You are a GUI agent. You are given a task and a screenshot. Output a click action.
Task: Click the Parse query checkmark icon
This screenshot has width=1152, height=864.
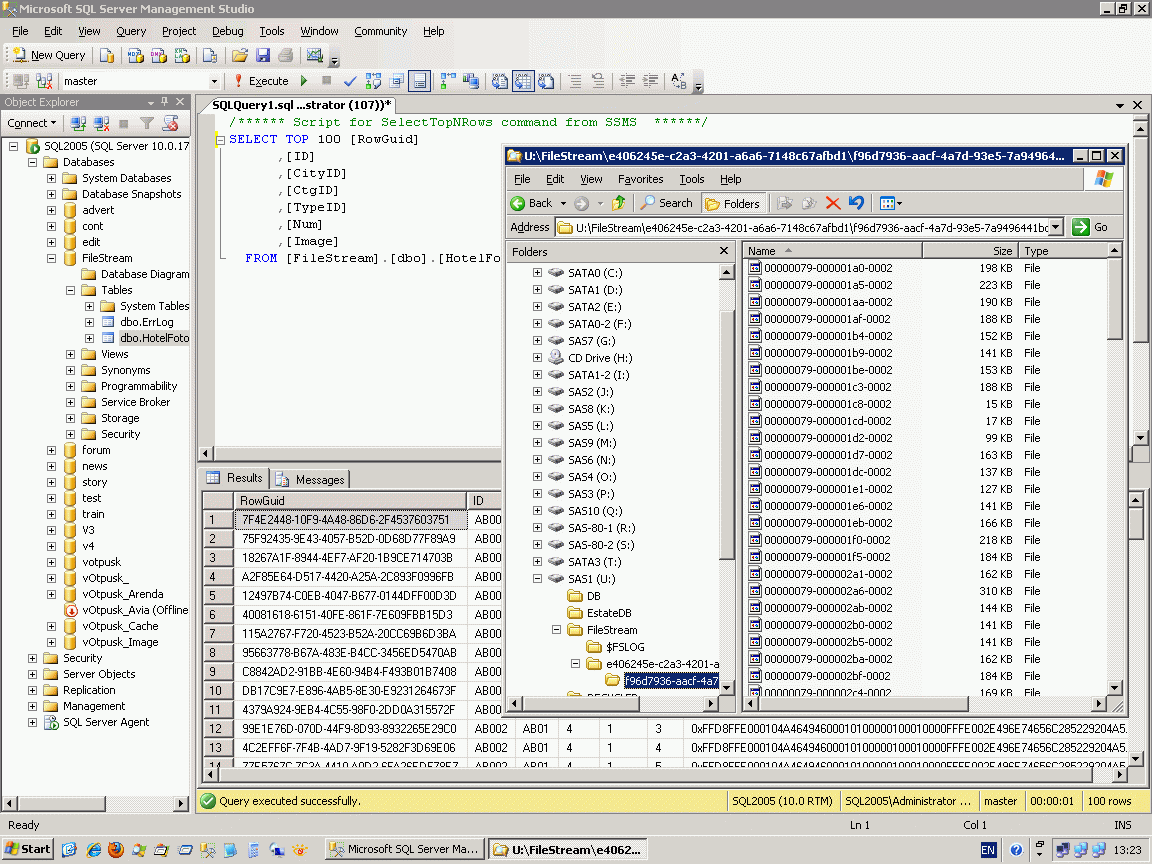(x=350, y=81)
